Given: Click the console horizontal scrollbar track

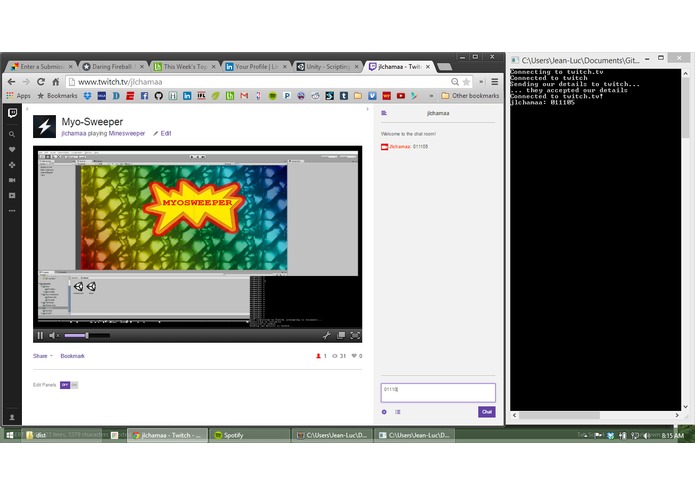Looking at the screenshot, I should pyautogui.click(x=596, y=415).
